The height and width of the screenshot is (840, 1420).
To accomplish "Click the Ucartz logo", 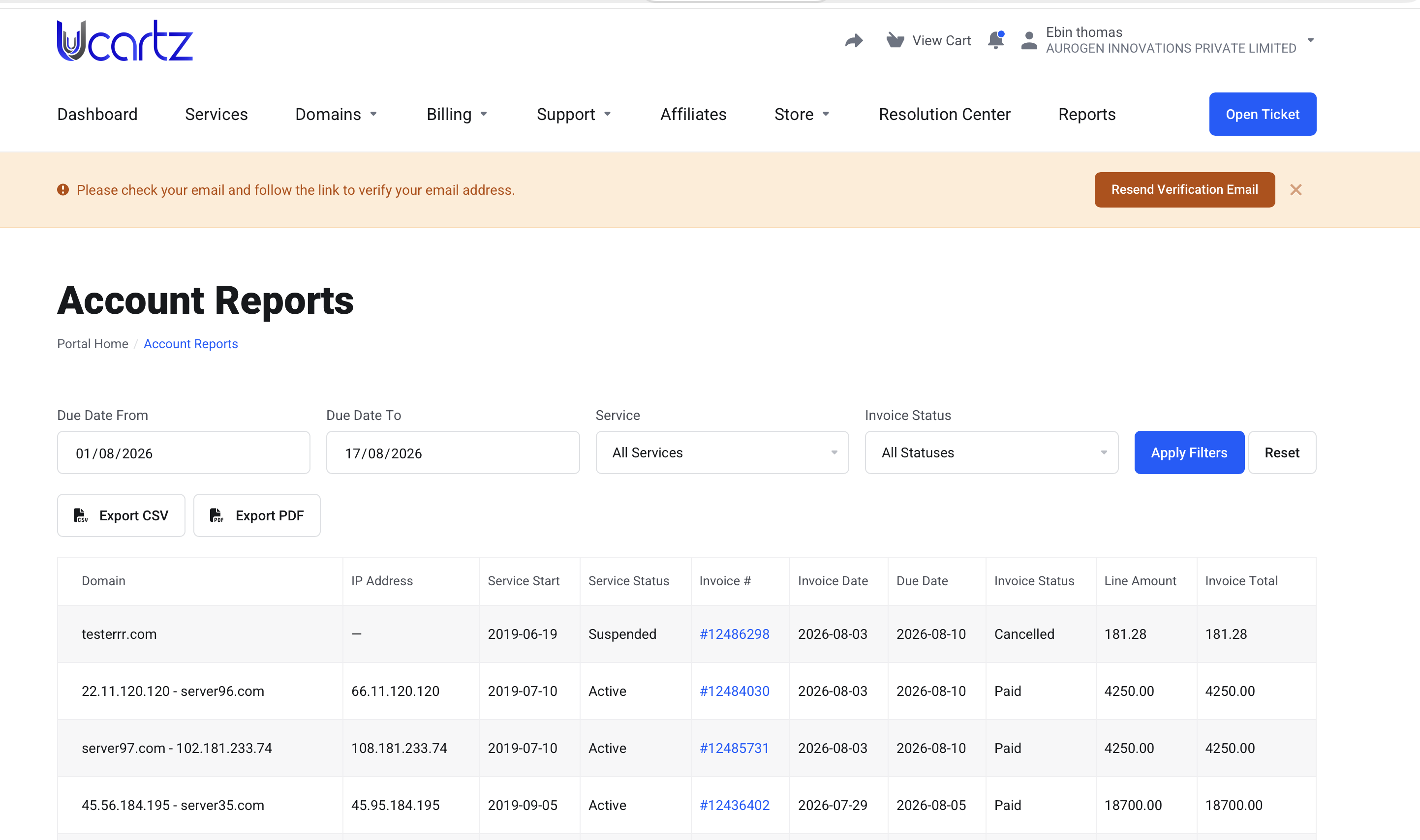I will click(124, 41).
